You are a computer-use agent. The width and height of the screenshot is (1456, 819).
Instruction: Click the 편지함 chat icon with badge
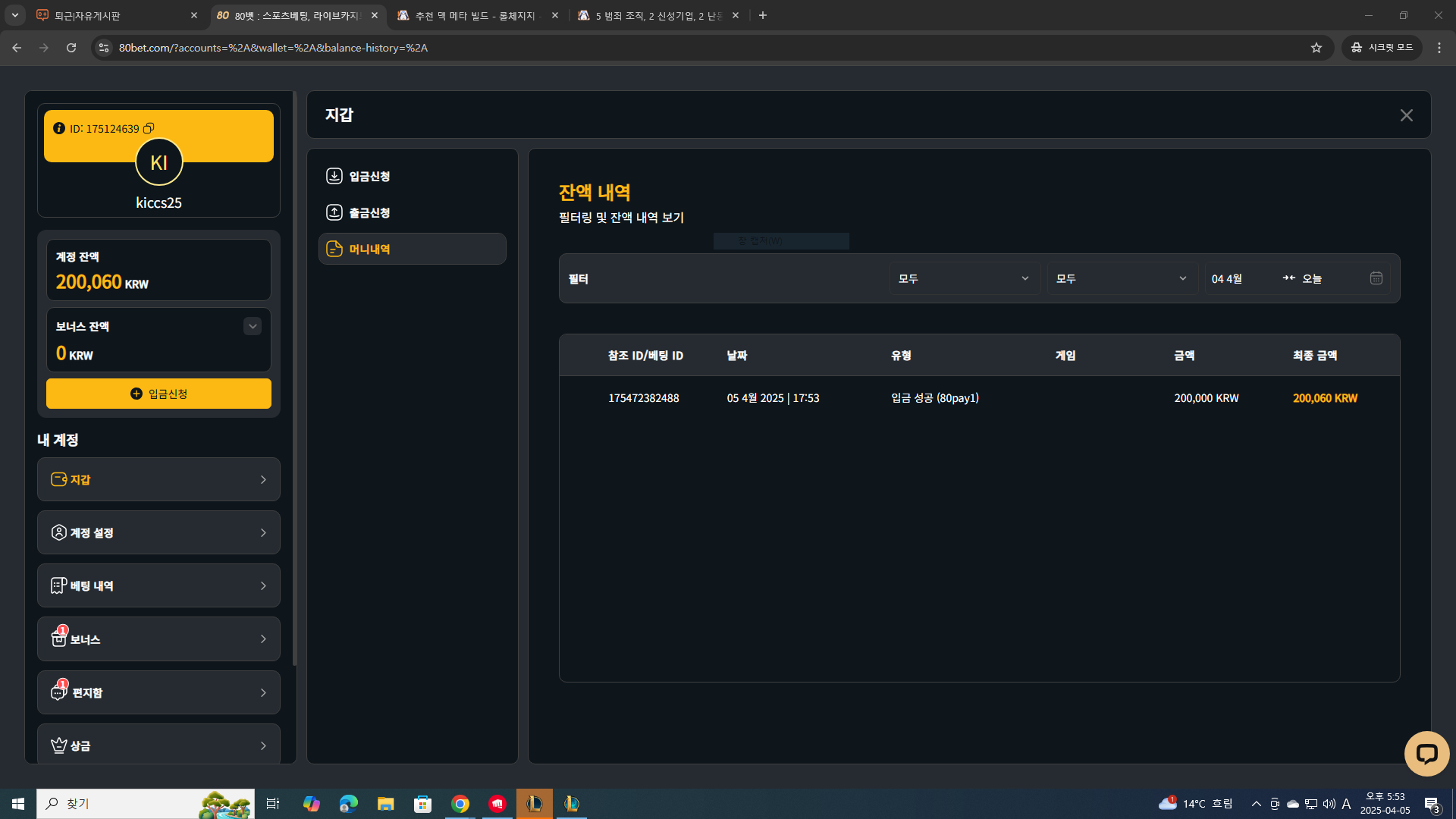pos(59,691)
